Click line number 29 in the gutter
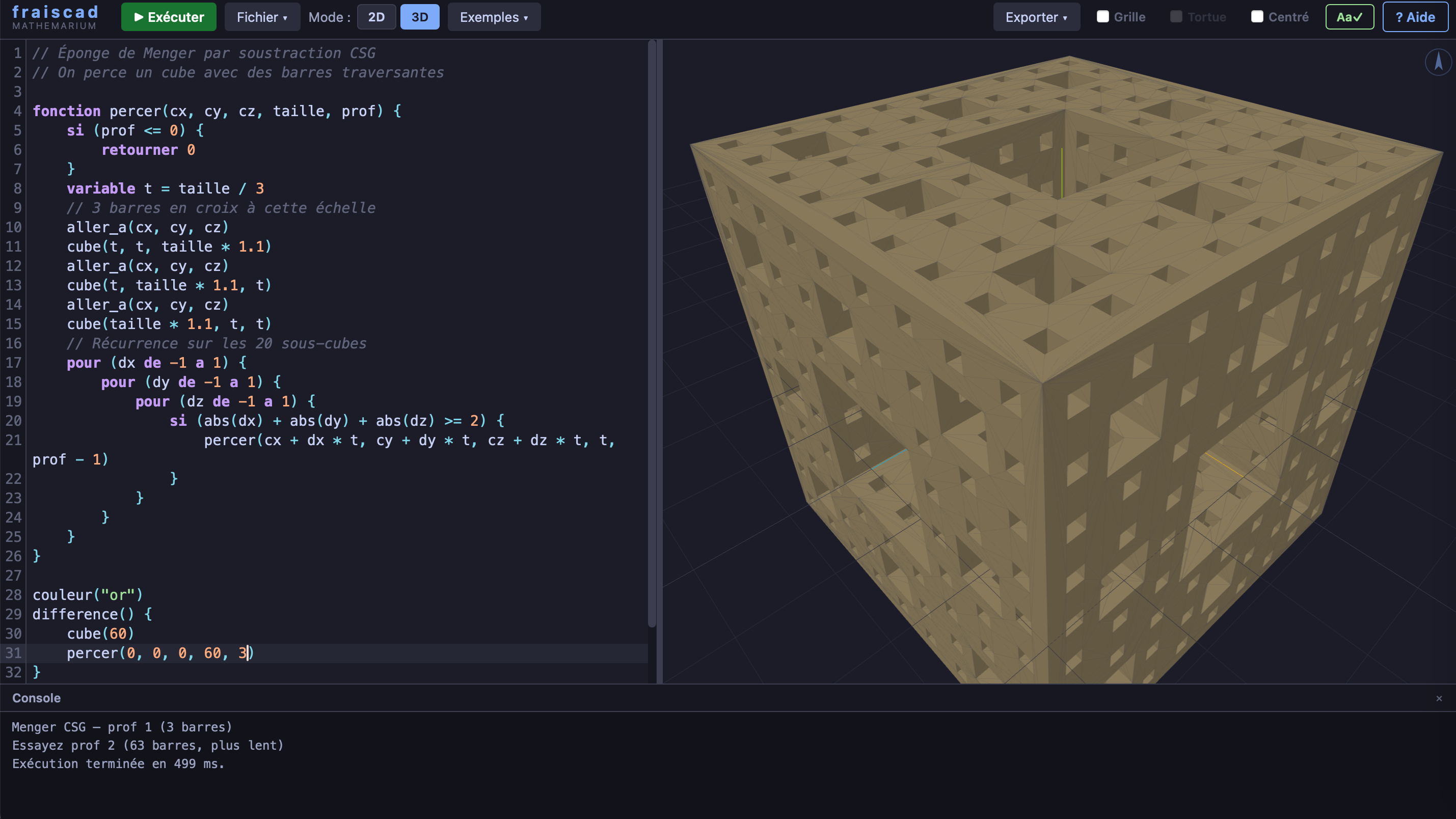 point(14,614)
